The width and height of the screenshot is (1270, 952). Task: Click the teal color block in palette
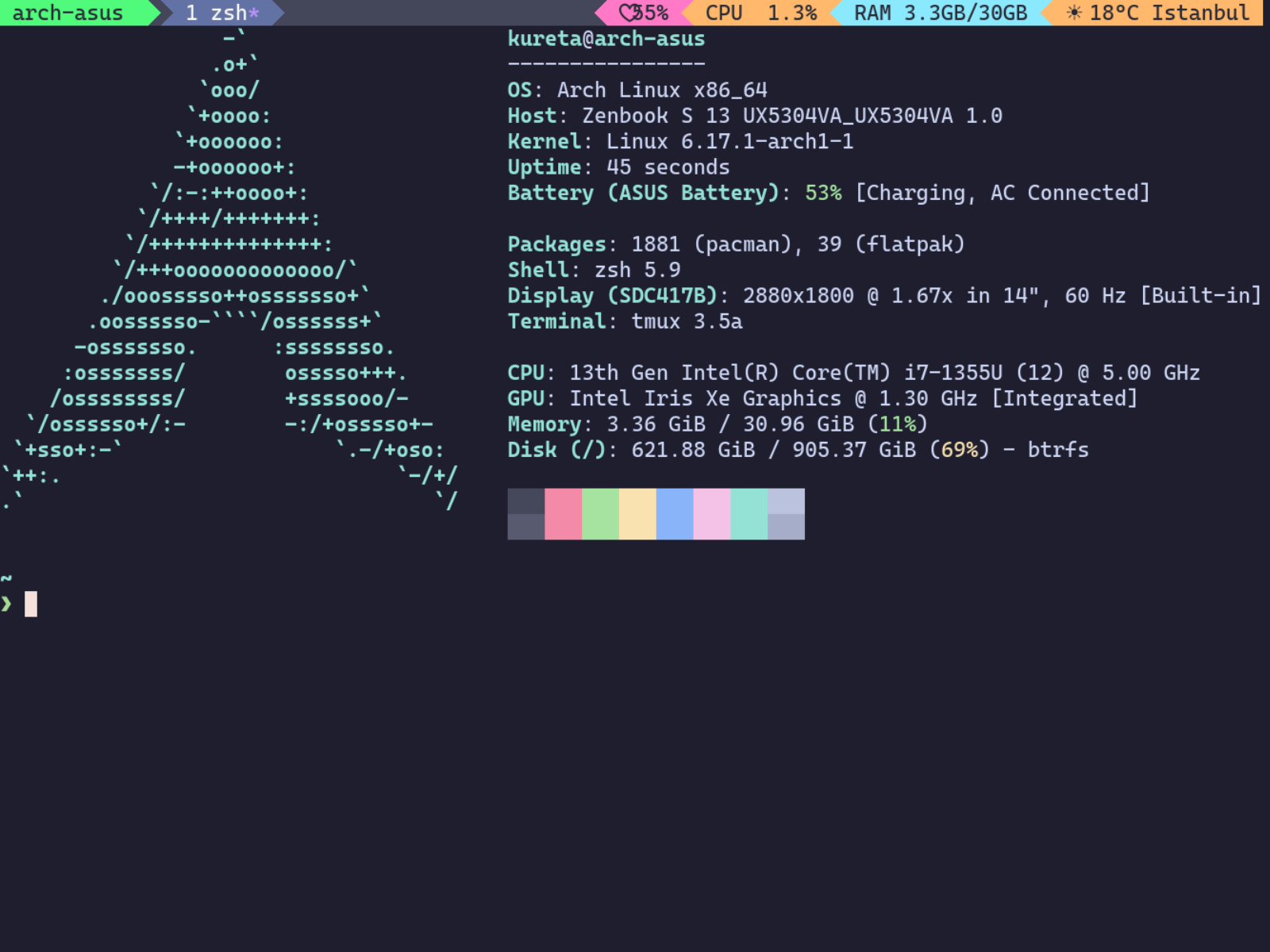pos(749,514)
